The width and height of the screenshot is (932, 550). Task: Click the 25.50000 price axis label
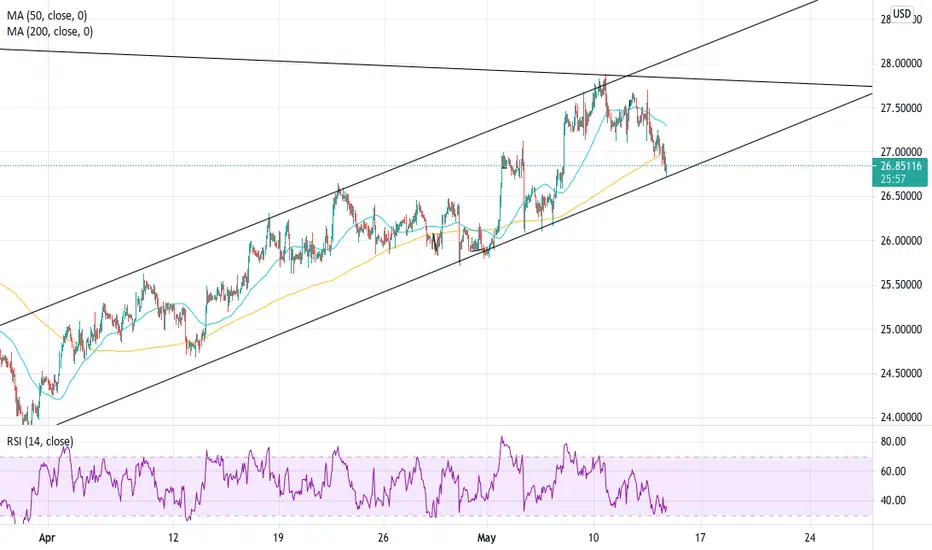(901, 285)
